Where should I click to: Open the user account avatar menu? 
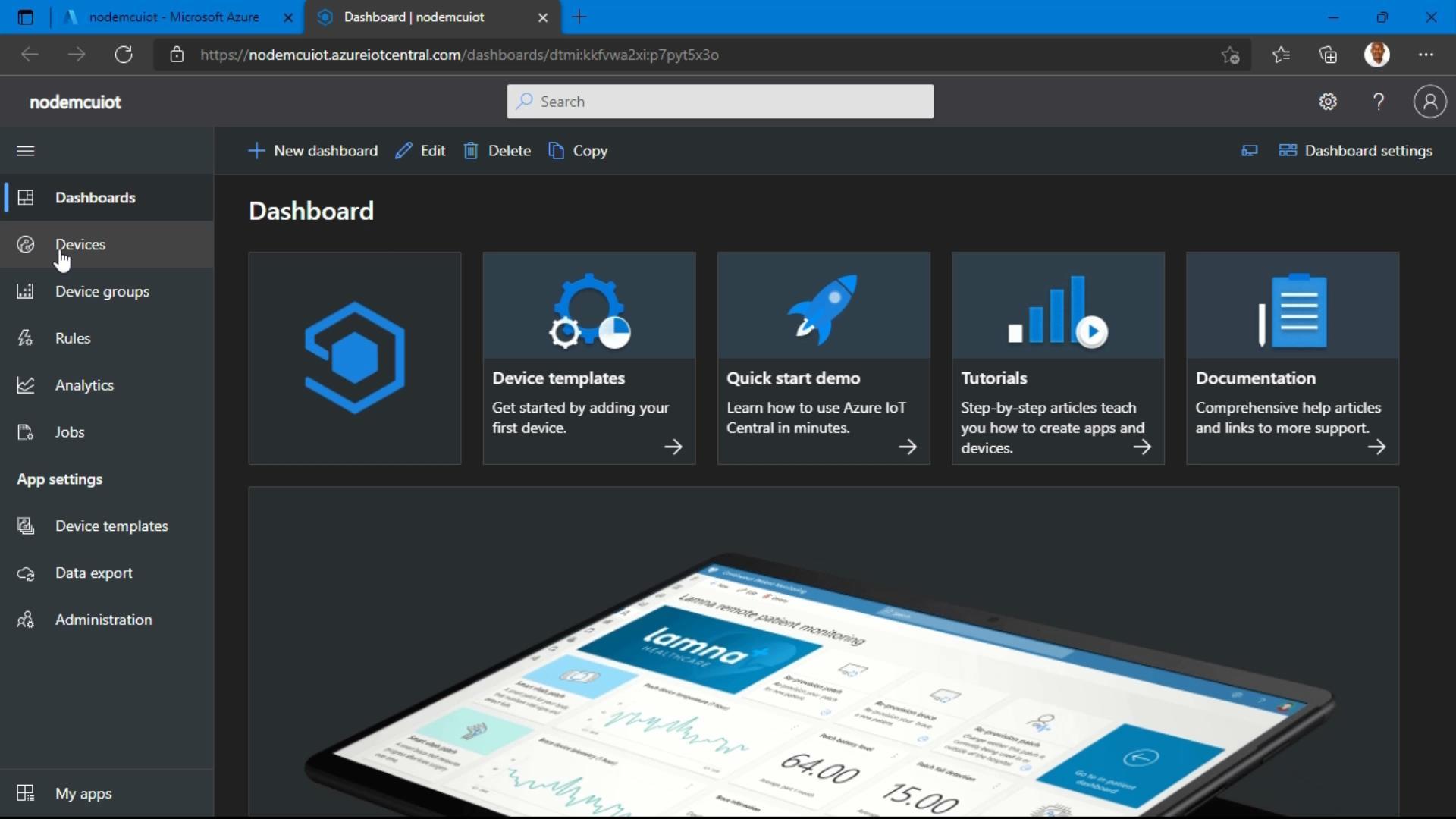1429,102
